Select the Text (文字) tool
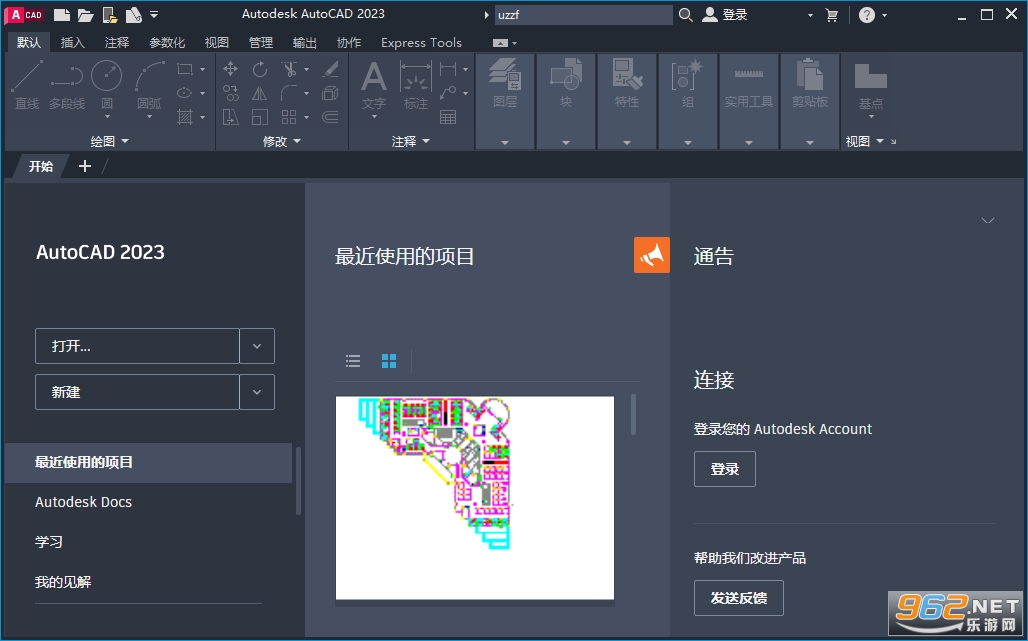This screenshot has width=1028, height=641. [x=374, y=85]
